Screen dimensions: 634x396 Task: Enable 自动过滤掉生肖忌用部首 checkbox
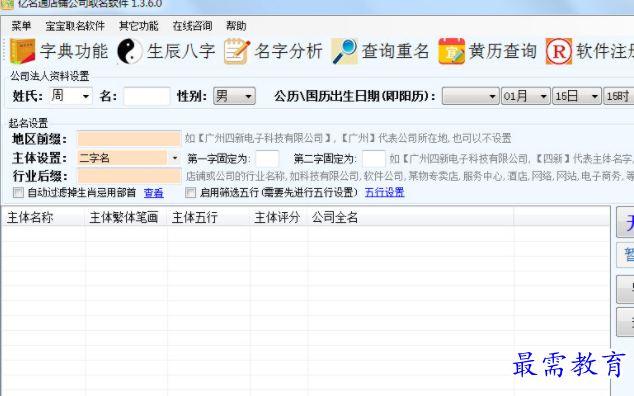(x=18, y=193)
